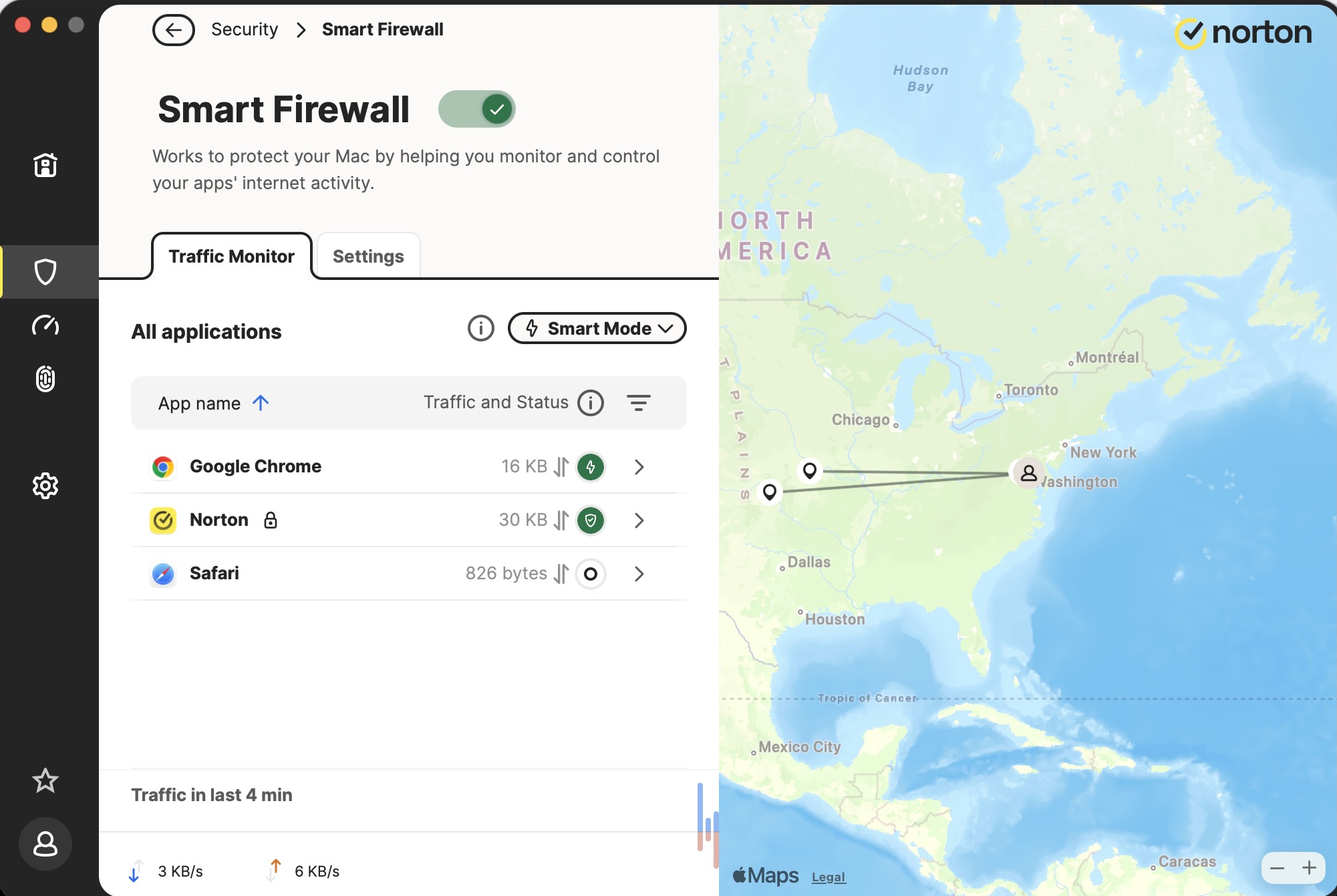Switch to the Settings tab

367,256
